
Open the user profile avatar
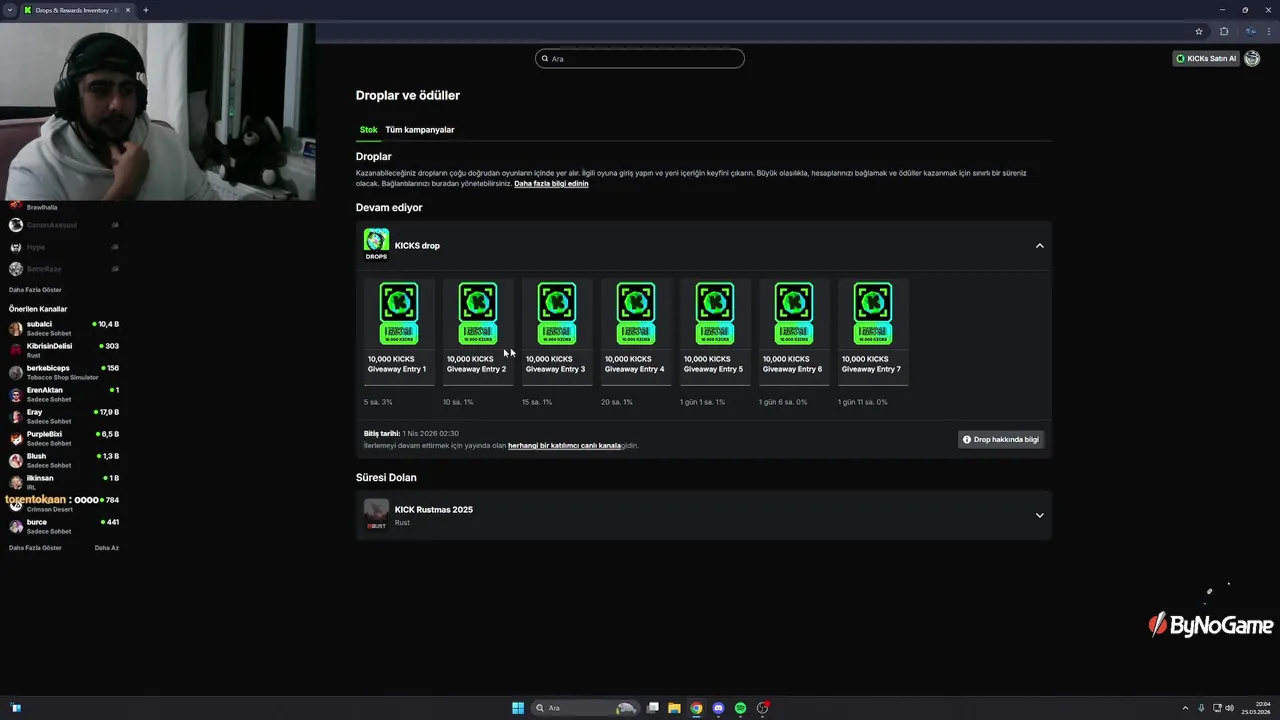[1252, 59]
